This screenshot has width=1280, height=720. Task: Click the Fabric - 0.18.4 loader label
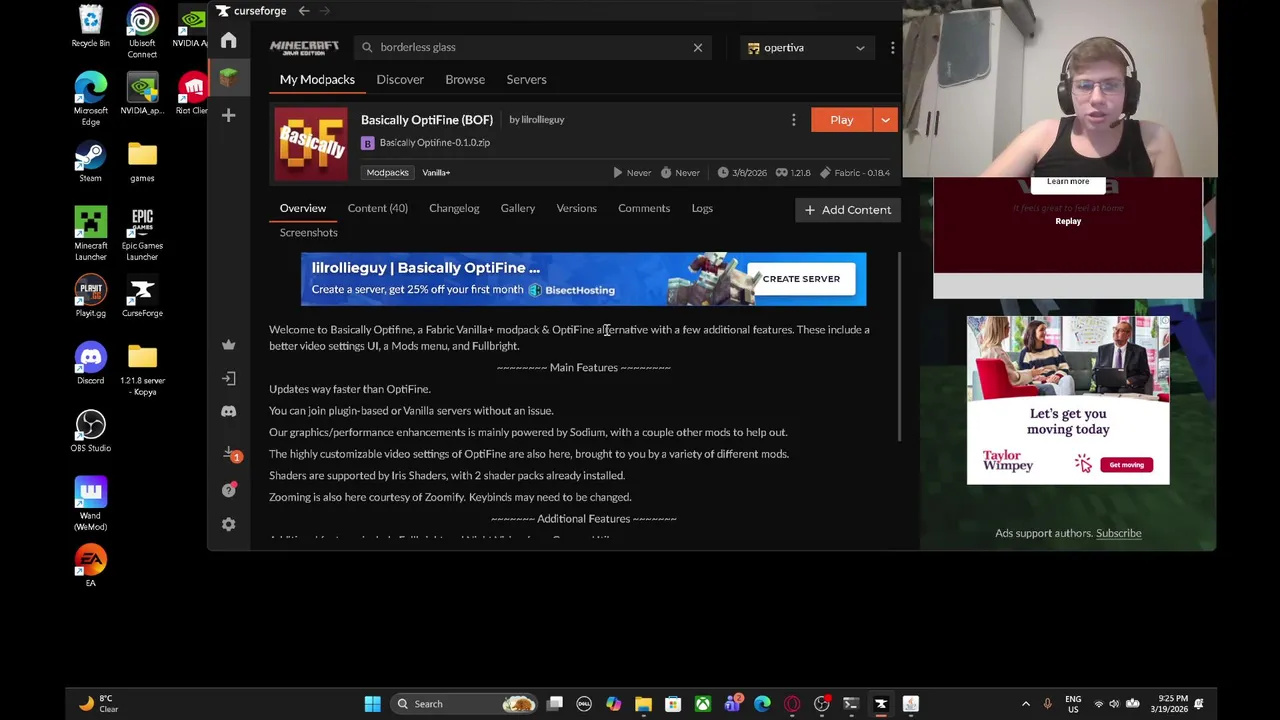tap(855, 173)
